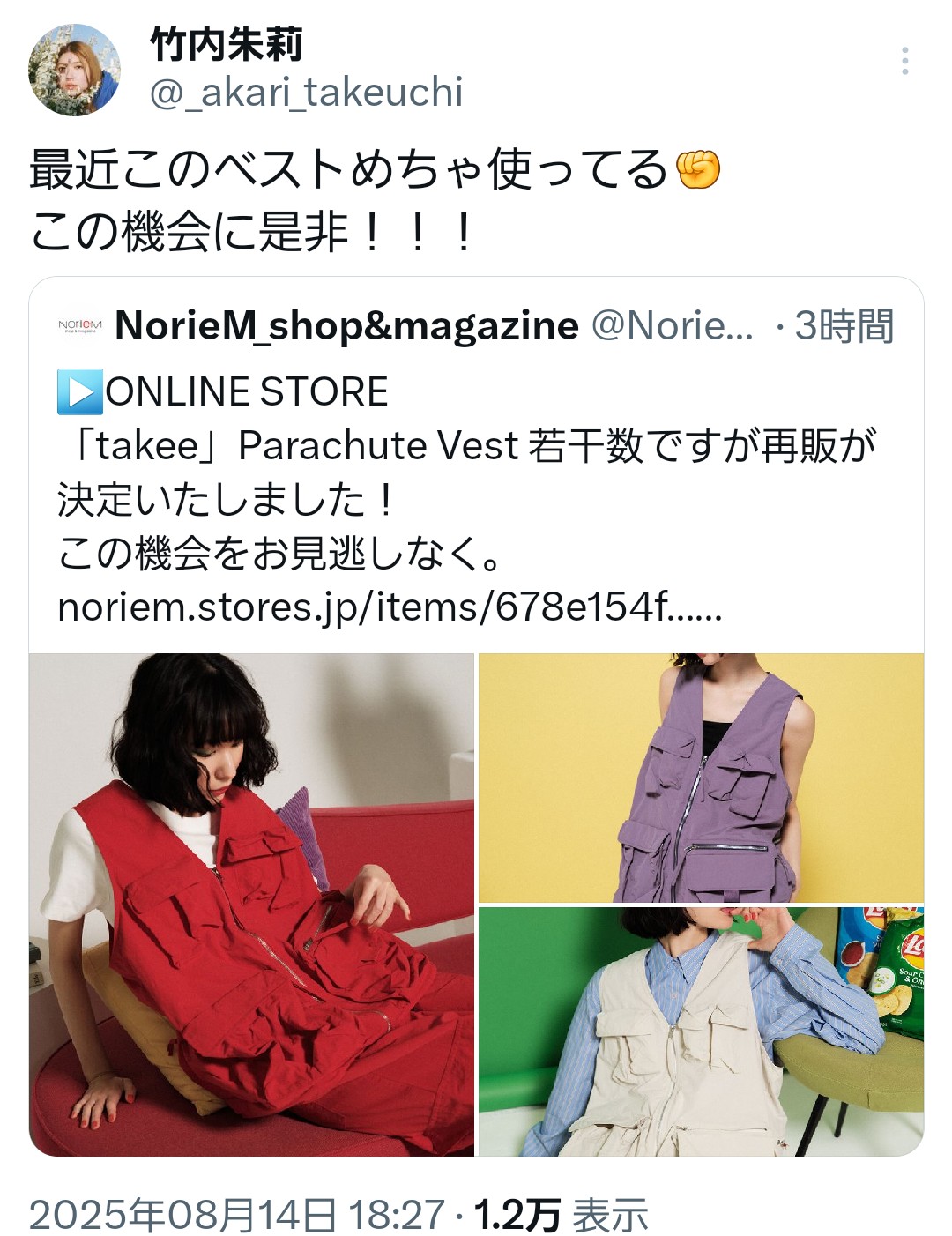952x1236 pixels.
Task: Click the 3時間 quoted tweet timestamp
Action: [x=844, y=325]
